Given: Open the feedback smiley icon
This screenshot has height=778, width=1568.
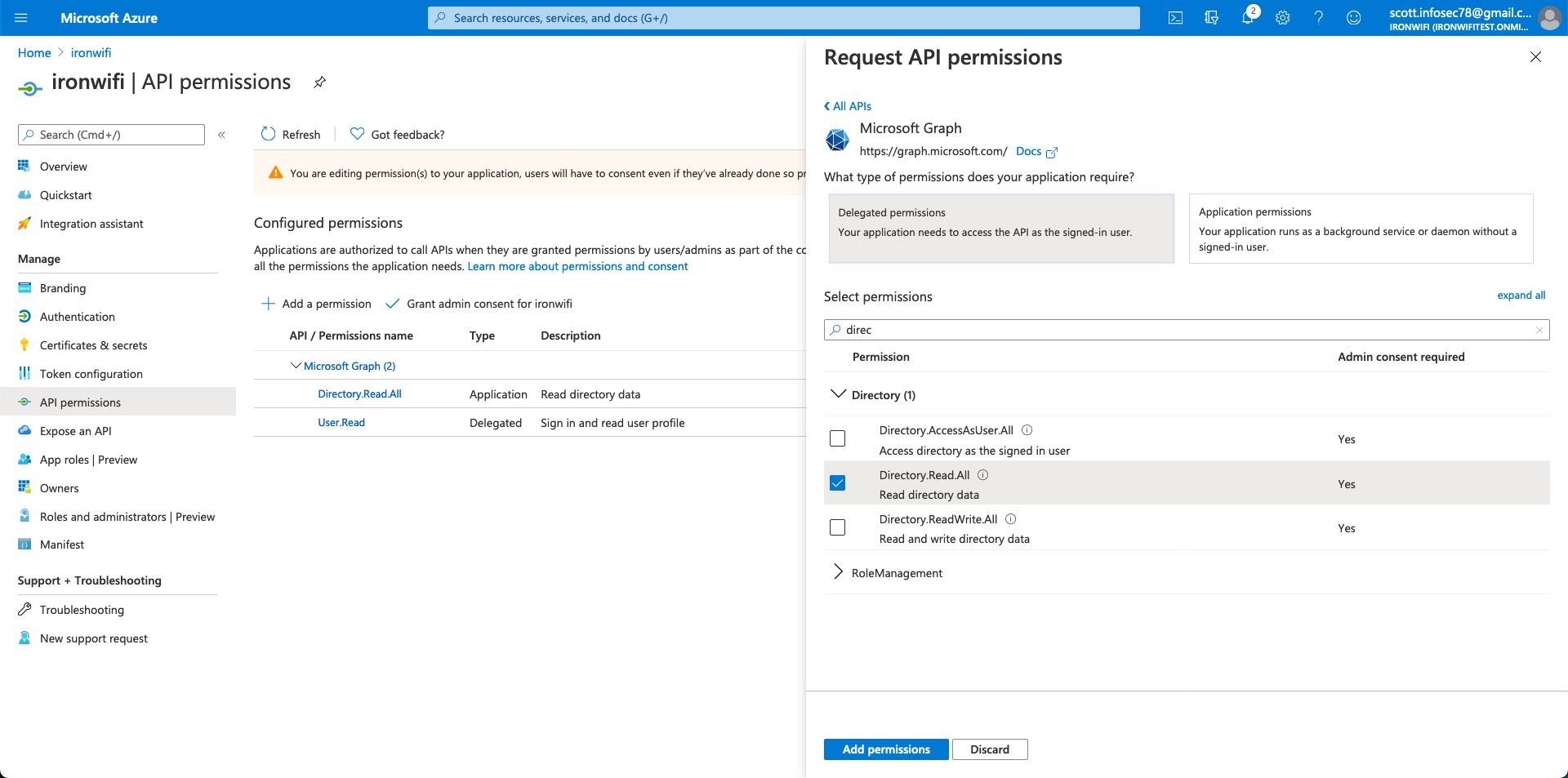Looking at the screenshot, I should coord(1354,17).
